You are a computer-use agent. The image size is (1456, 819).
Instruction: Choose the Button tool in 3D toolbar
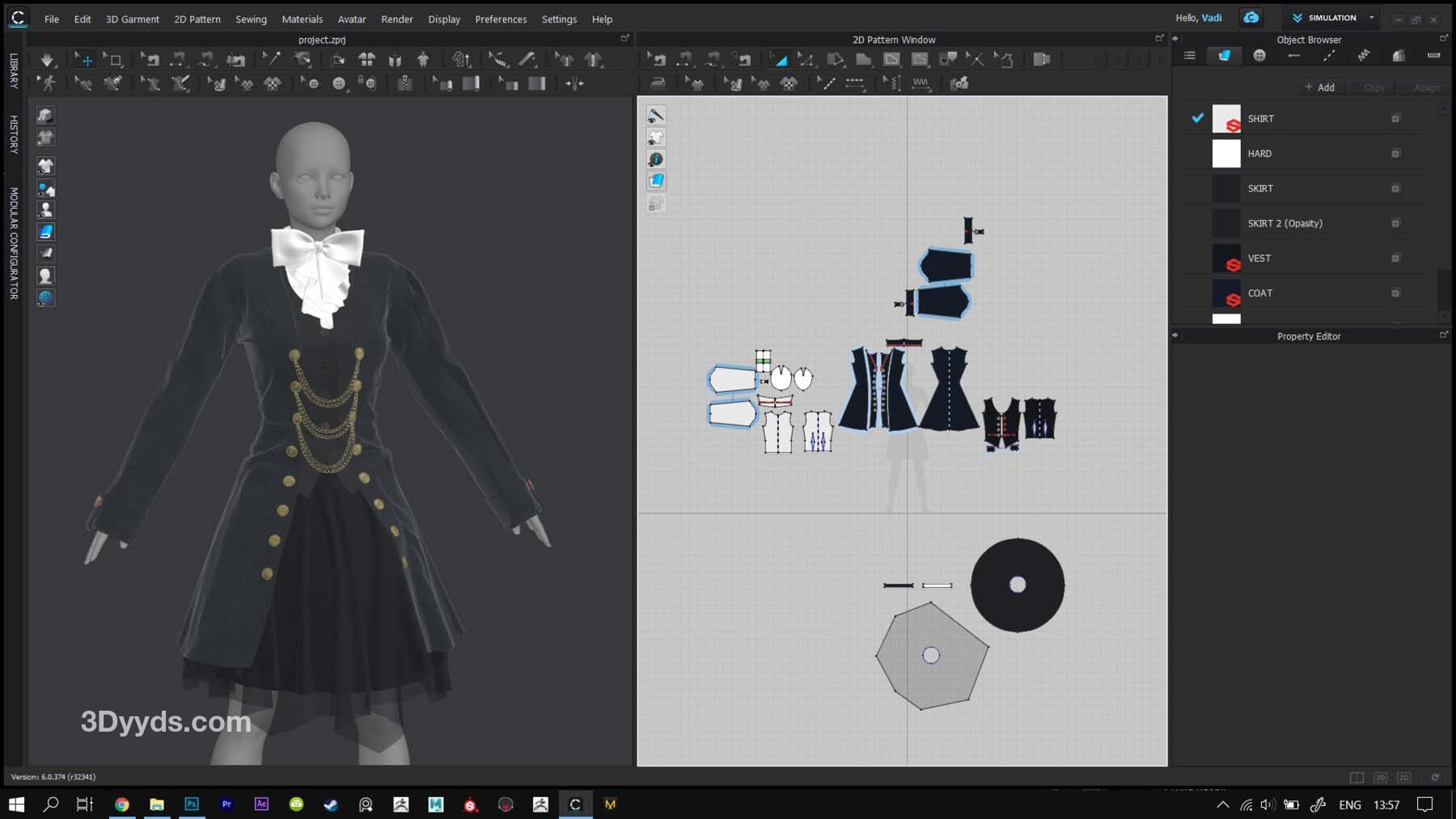(339, 83)
